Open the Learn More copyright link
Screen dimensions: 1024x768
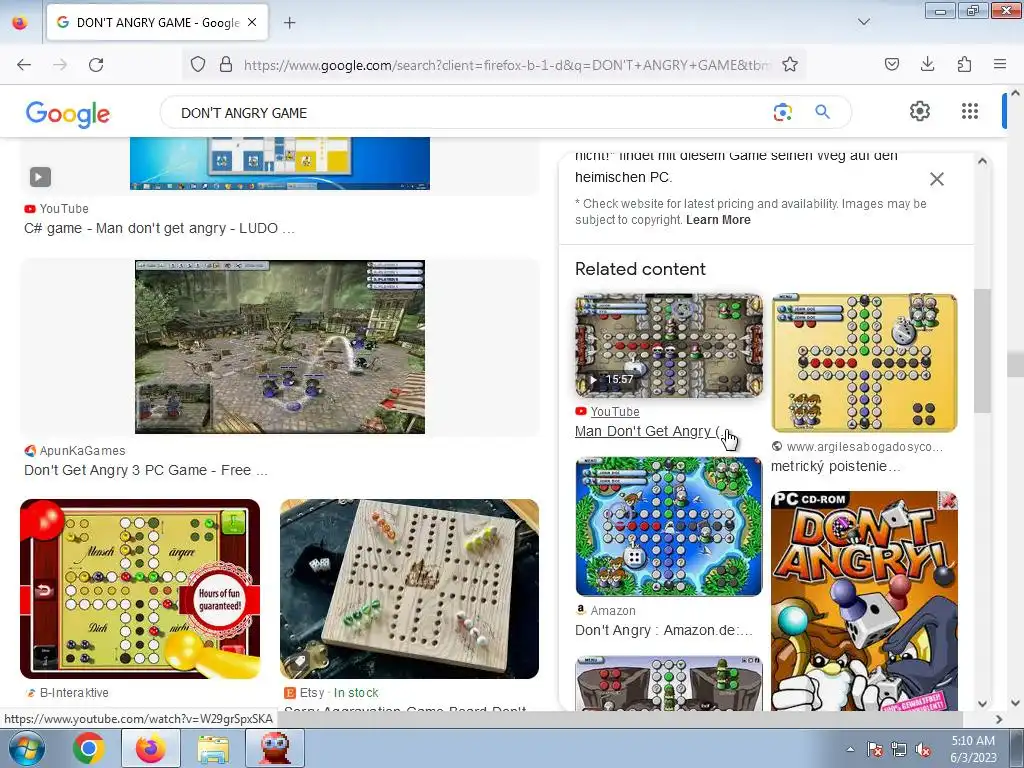click(x=718, y=220)
